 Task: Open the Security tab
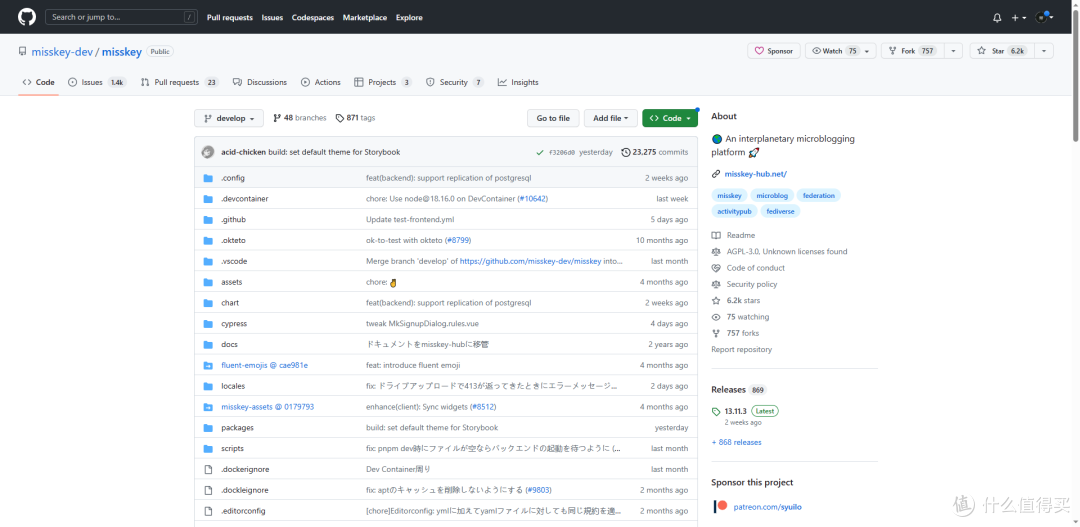point(455,82)
